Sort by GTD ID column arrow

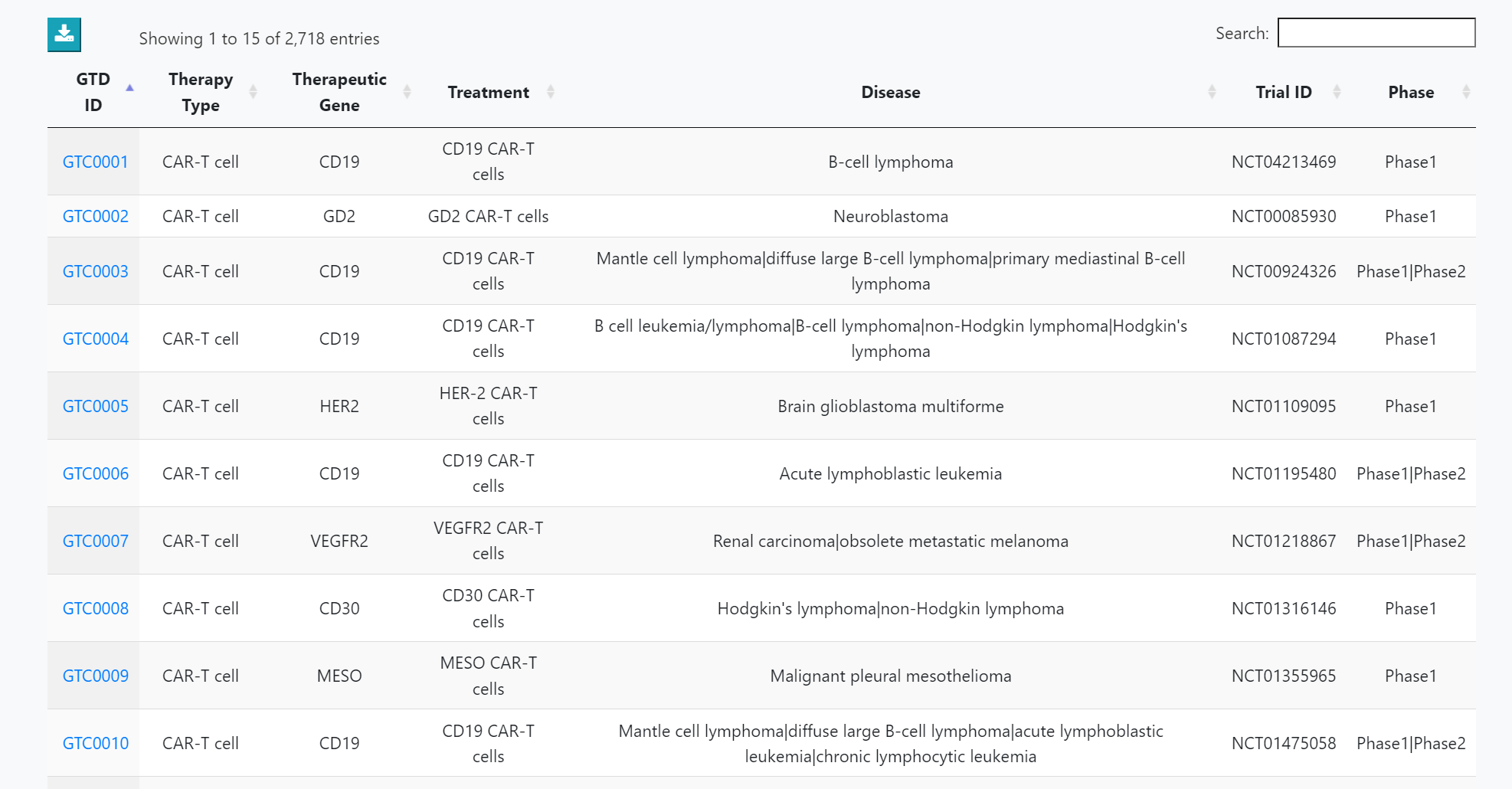(x=129, y=88)
